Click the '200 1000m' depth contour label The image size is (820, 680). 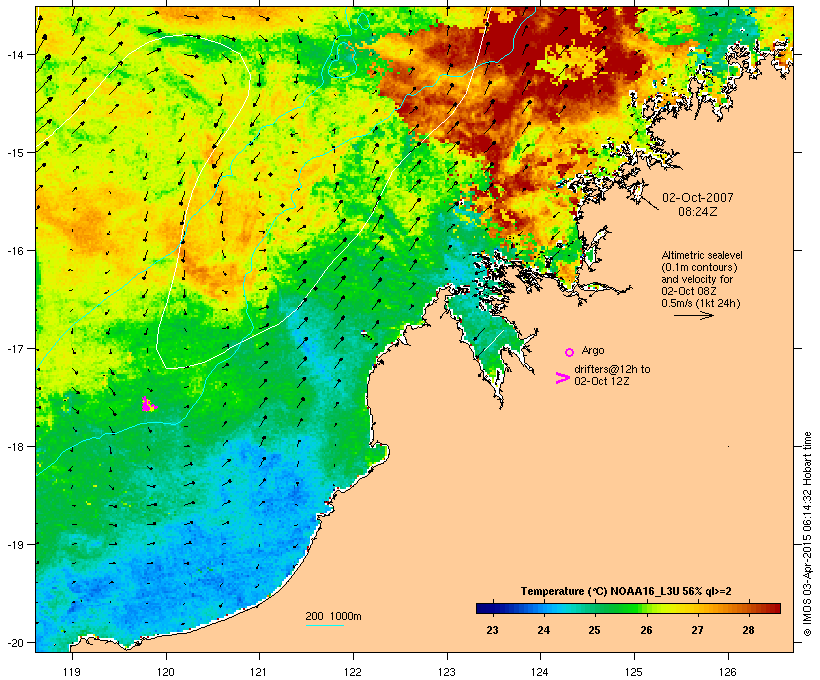pos(333,616)
